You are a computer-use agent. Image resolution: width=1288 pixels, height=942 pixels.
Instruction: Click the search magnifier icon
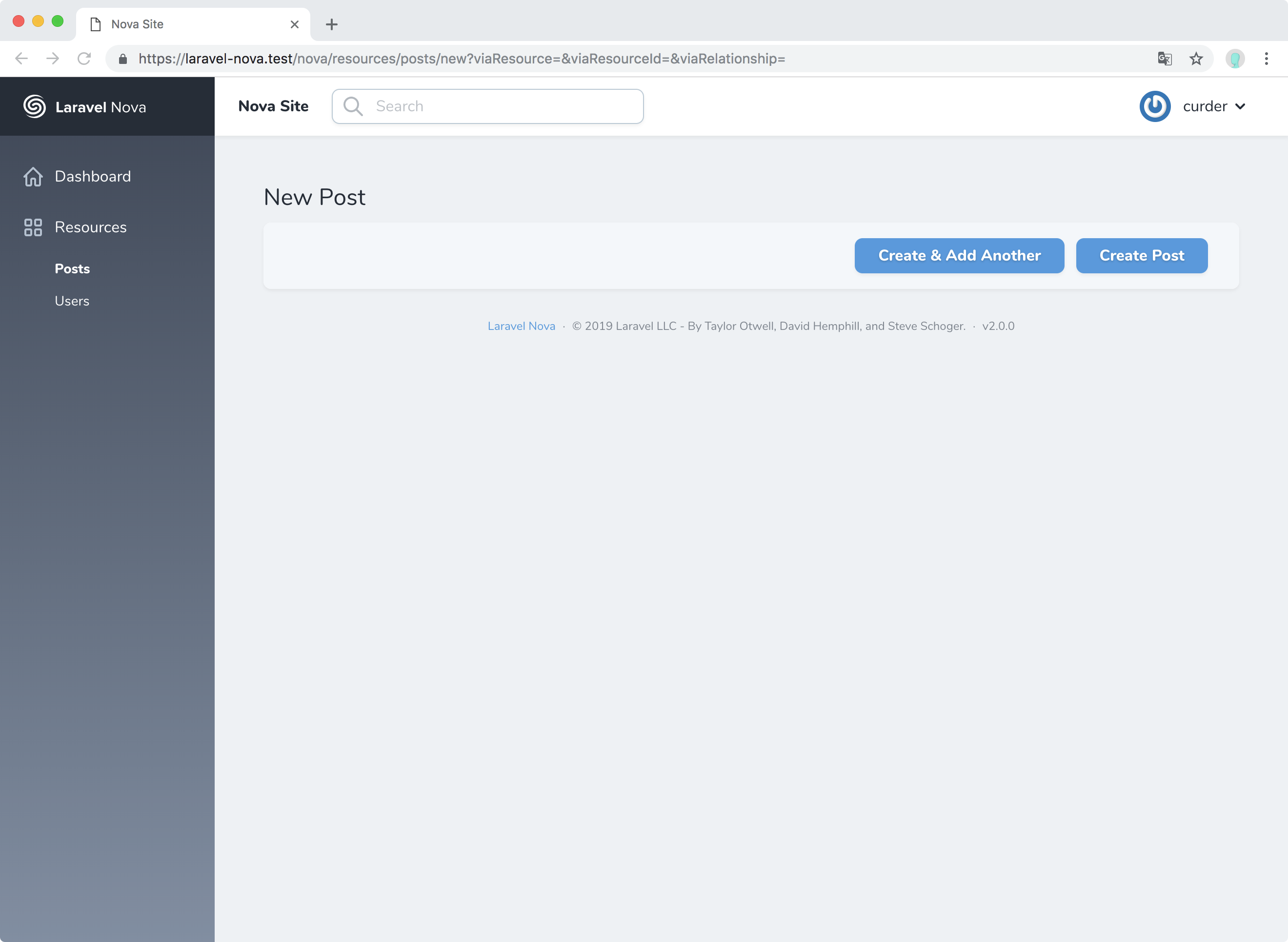(x=353, y=106)
